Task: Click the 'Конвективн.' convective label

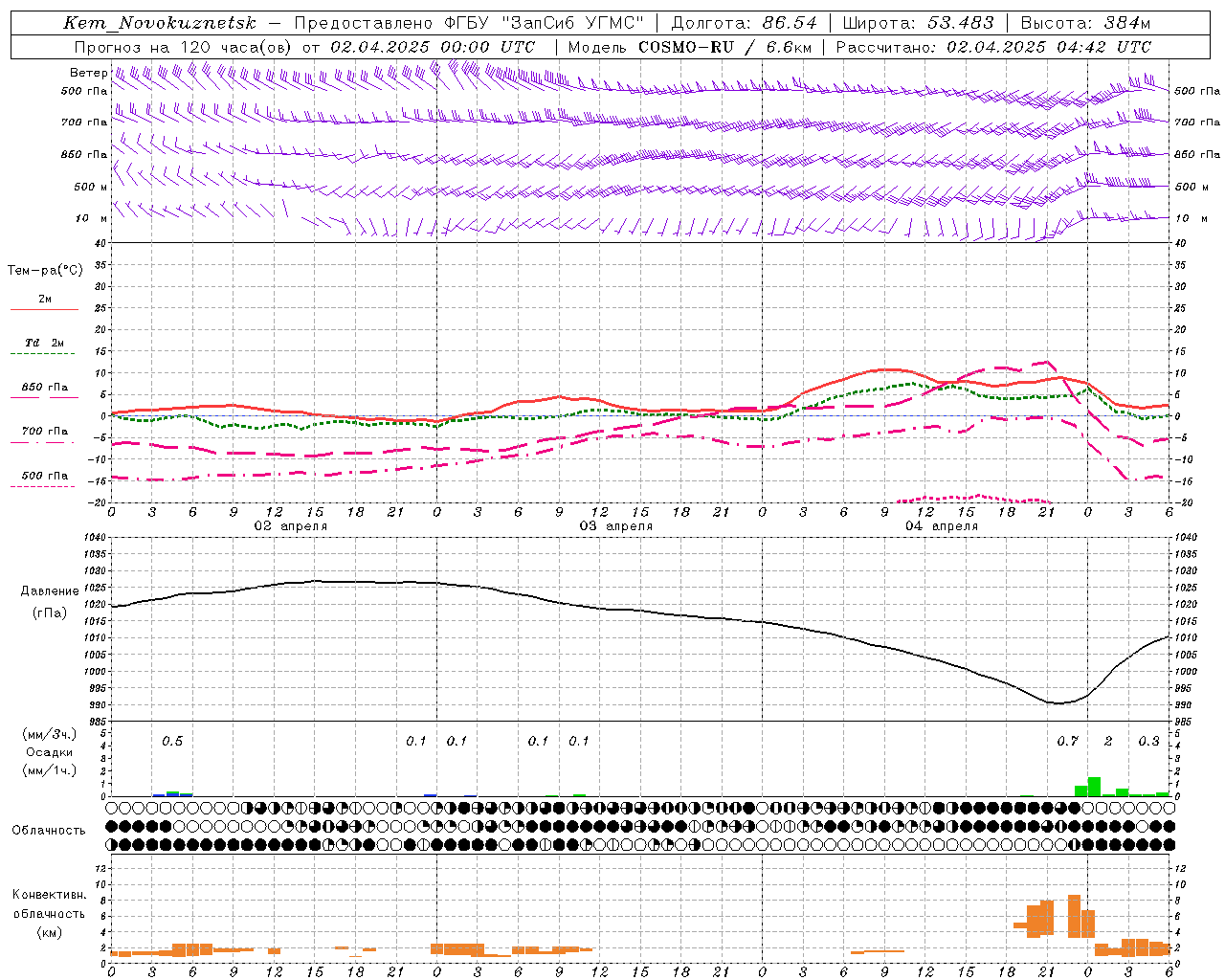Action: [x=50, y=895]
